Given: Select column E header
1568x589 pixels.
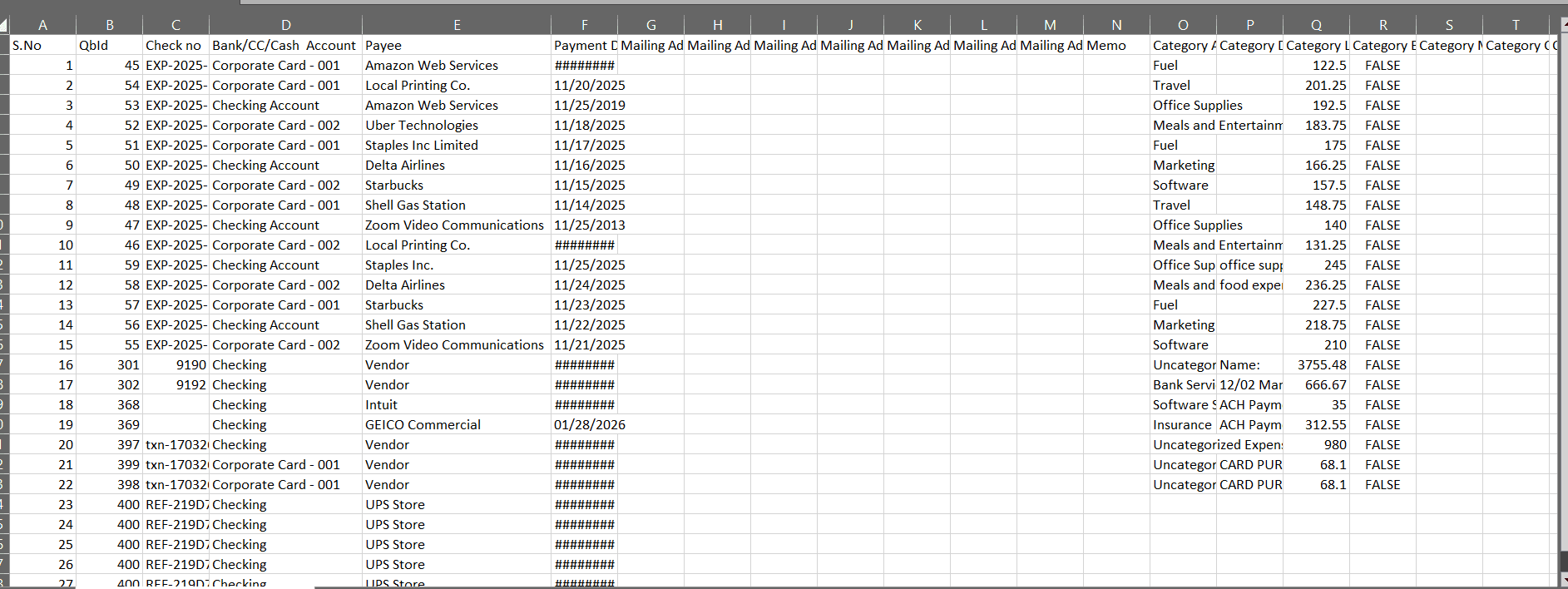Looking at the screenshot, I should (x=457, y=25).
